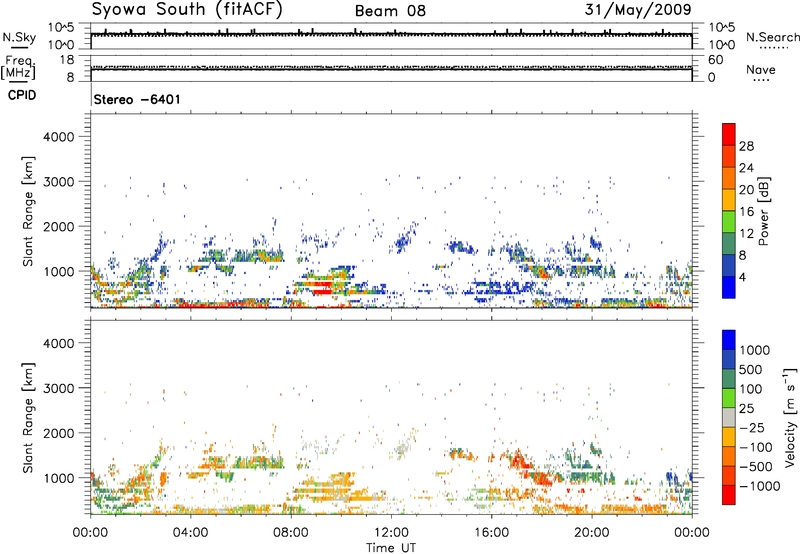The image size is (800, 554).
Task: Click the '18' frequency axis tick
Action: coord(66,60)
